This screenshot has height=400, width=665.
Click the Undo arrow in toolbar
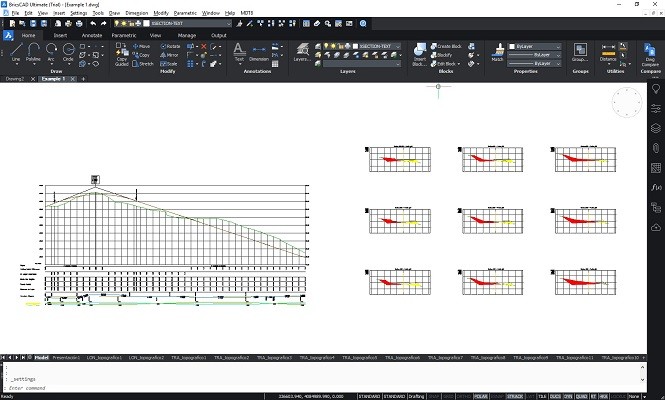tap(93, 24)
